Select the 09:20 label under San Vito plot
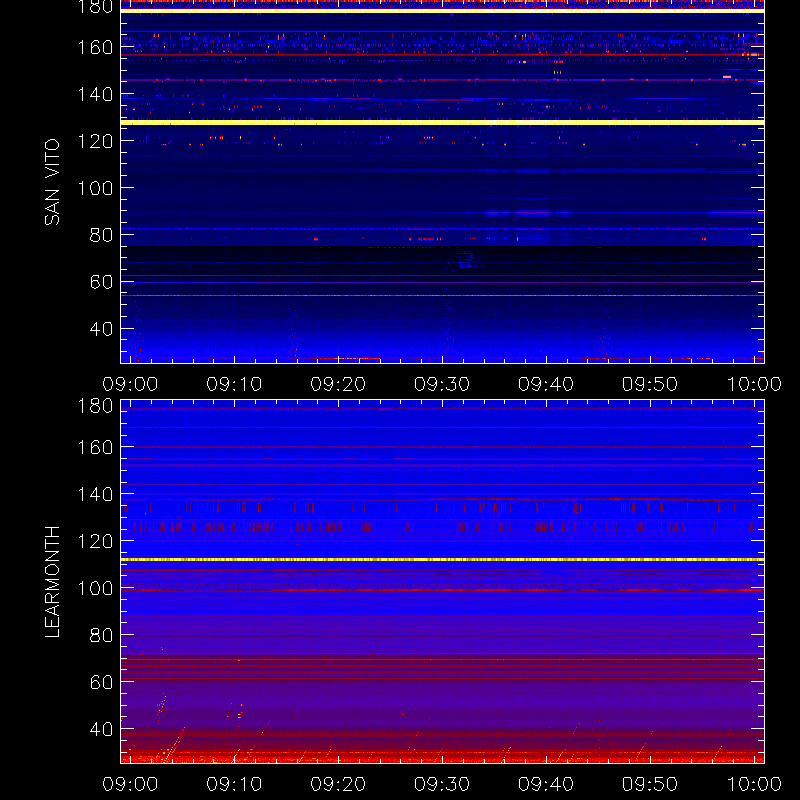Image resolution: width=800 pixels, height=800 pixels. pos(338,384)
